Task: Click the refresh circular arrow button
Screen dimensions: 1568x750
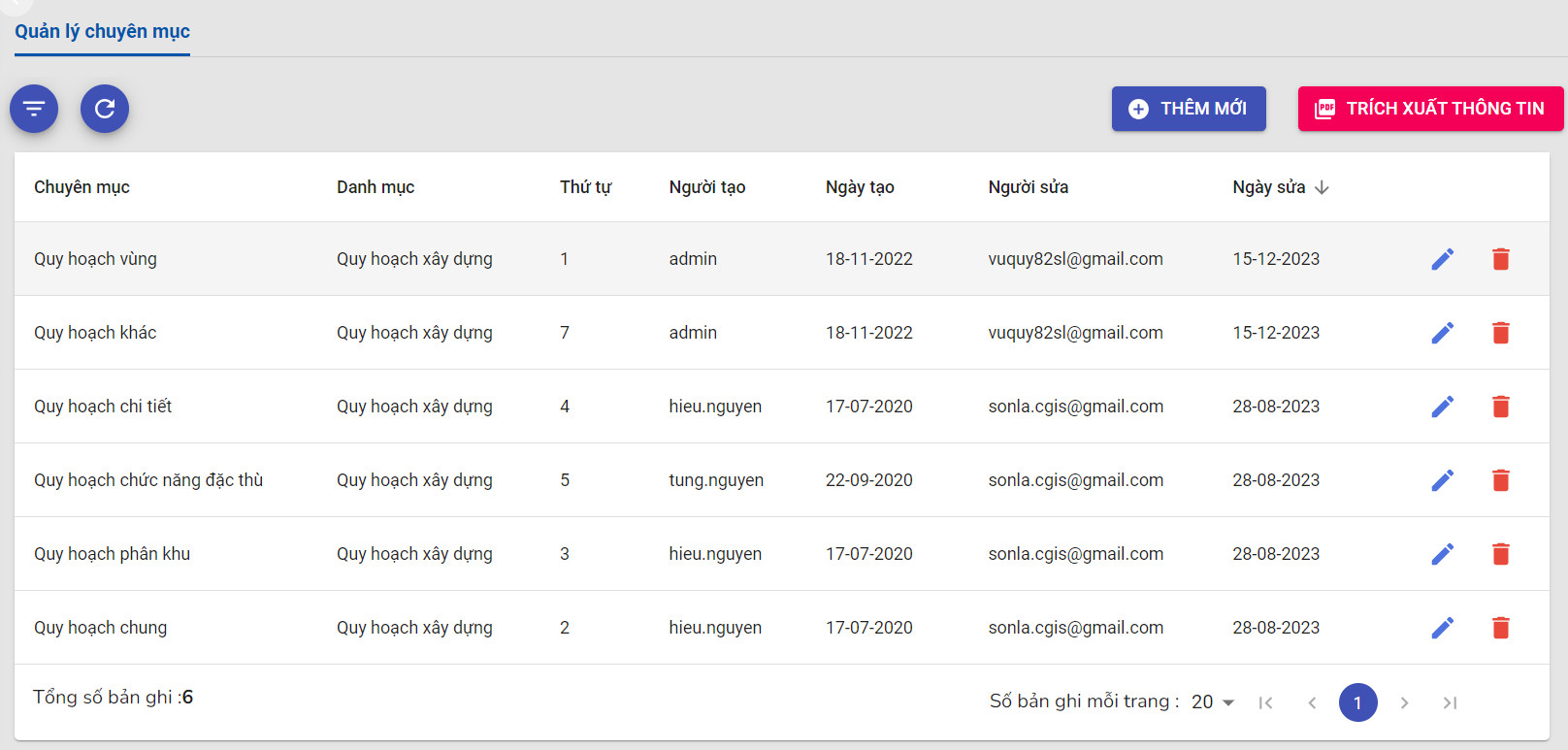Action: tap(105, 109)
